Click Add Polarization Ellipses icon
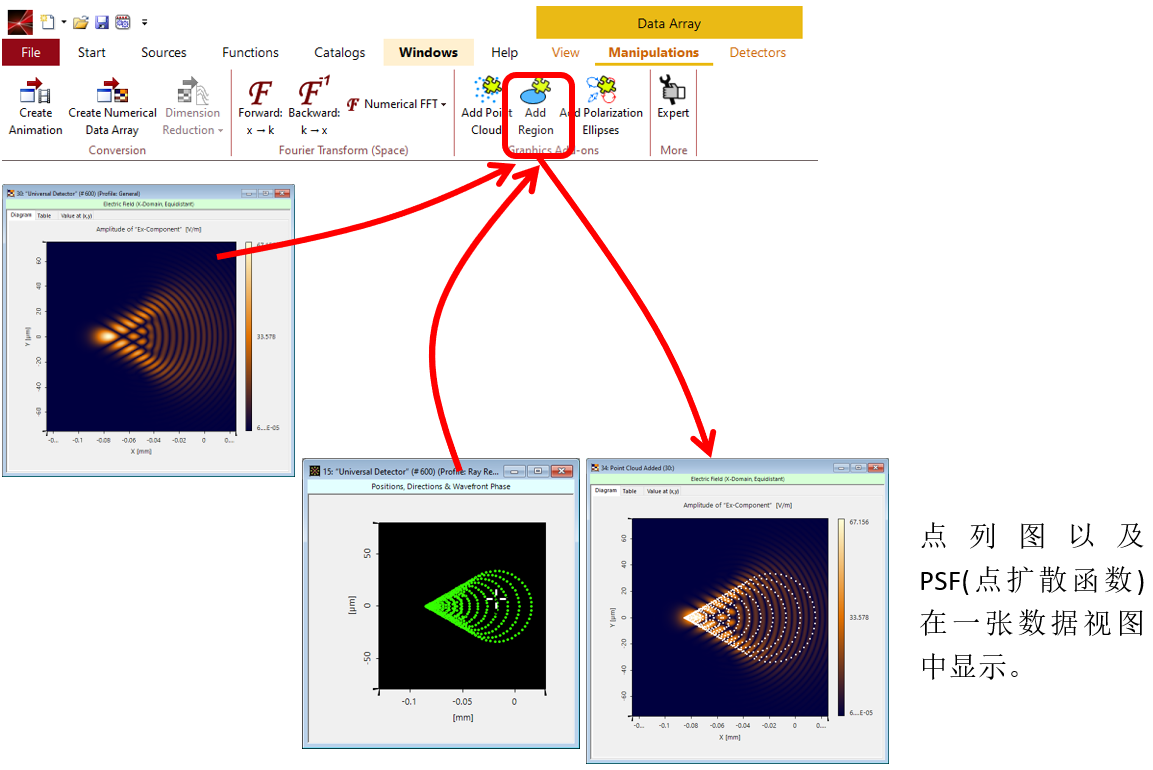The height and width of the screenshot is (770, 1153). (x=600, y=92)
